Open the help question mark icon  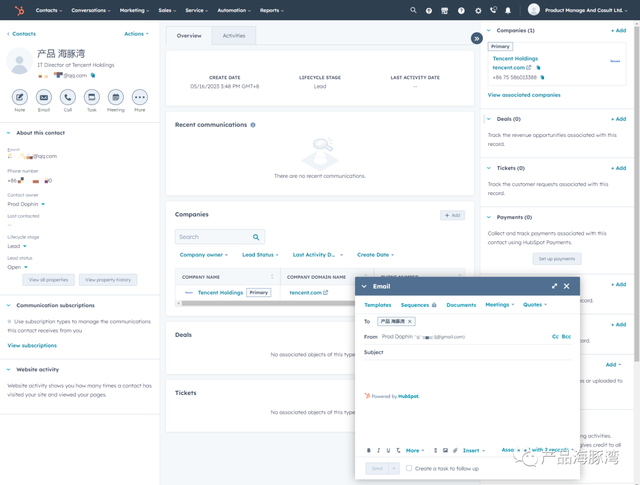tap(461, 11)
